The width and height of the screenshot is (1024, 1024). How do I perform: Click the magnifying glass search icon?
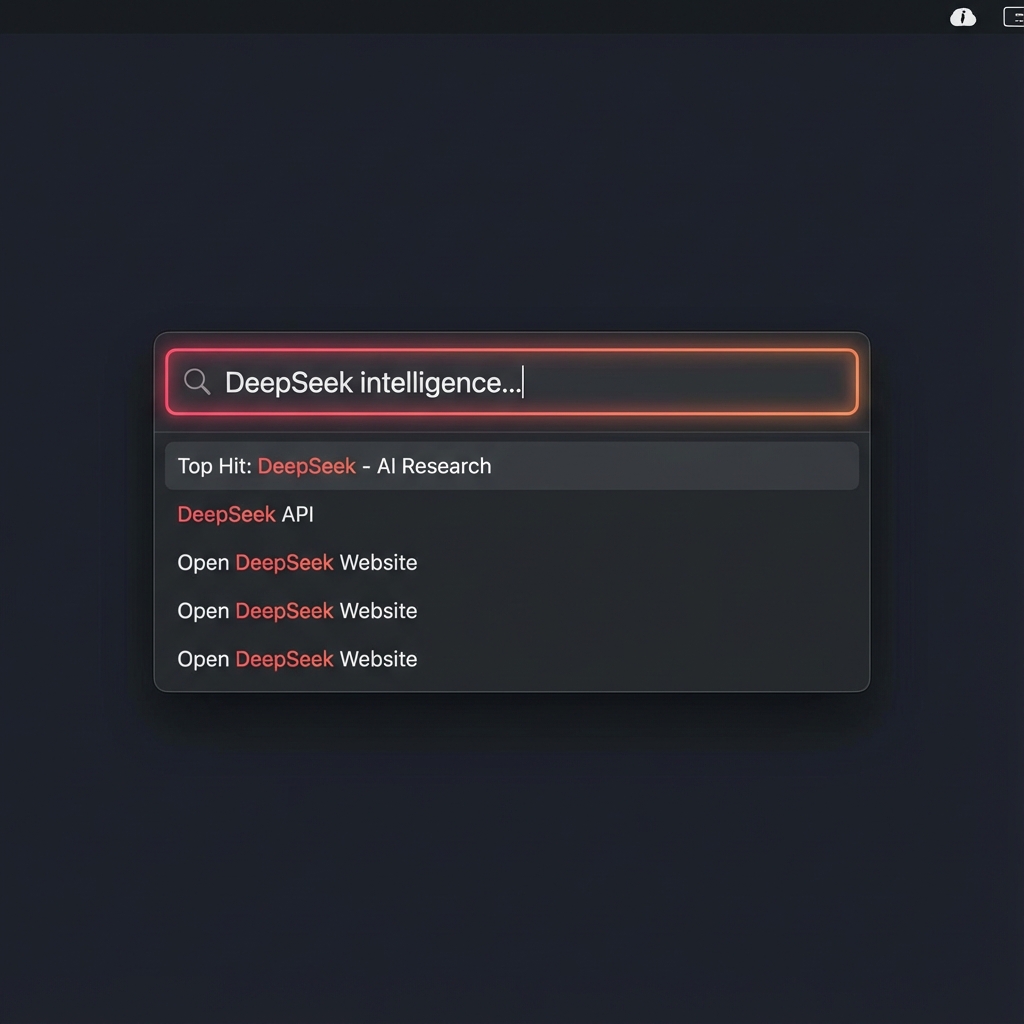click(x=197, y=382)
